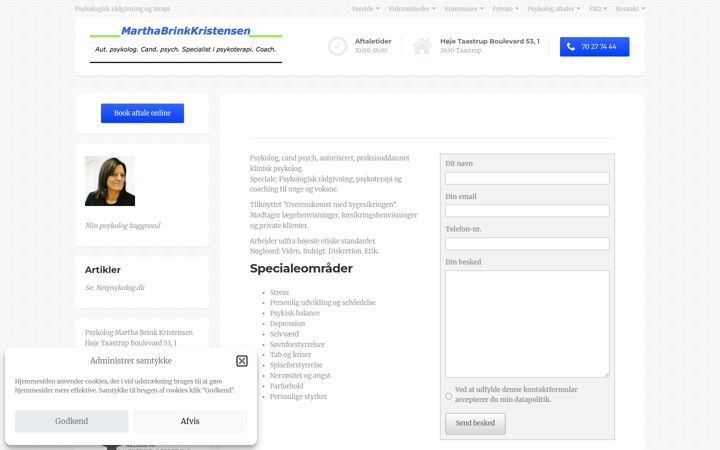Click Stress list item
Screen dimensions: 720x450
pyautogui.click(x=279, y=292)
